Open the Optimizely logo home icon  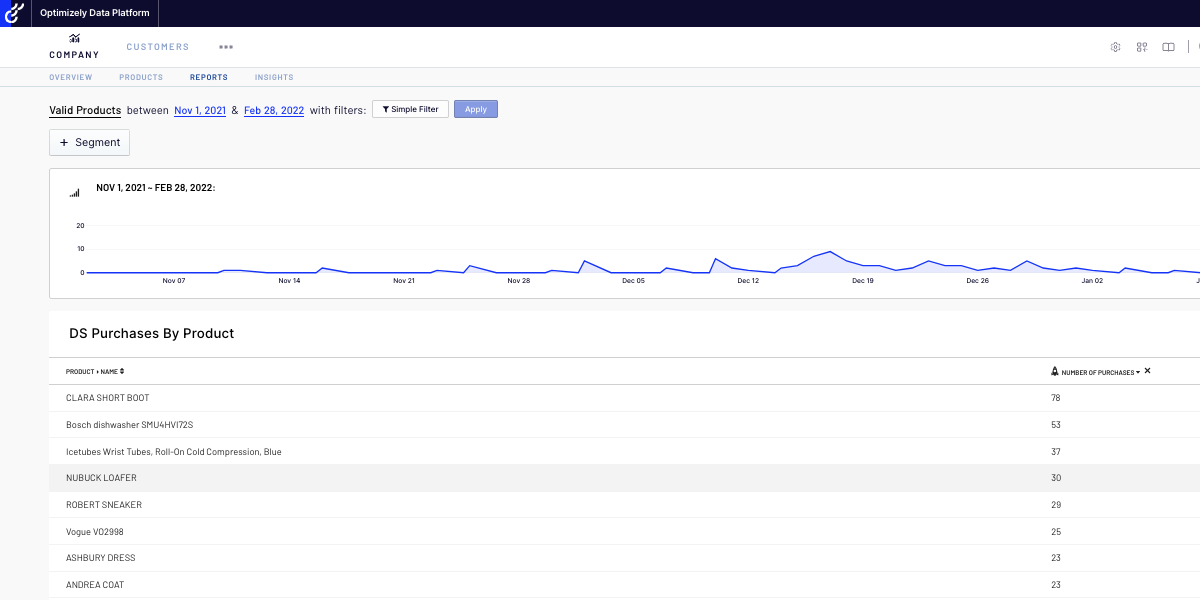[14, 13]
